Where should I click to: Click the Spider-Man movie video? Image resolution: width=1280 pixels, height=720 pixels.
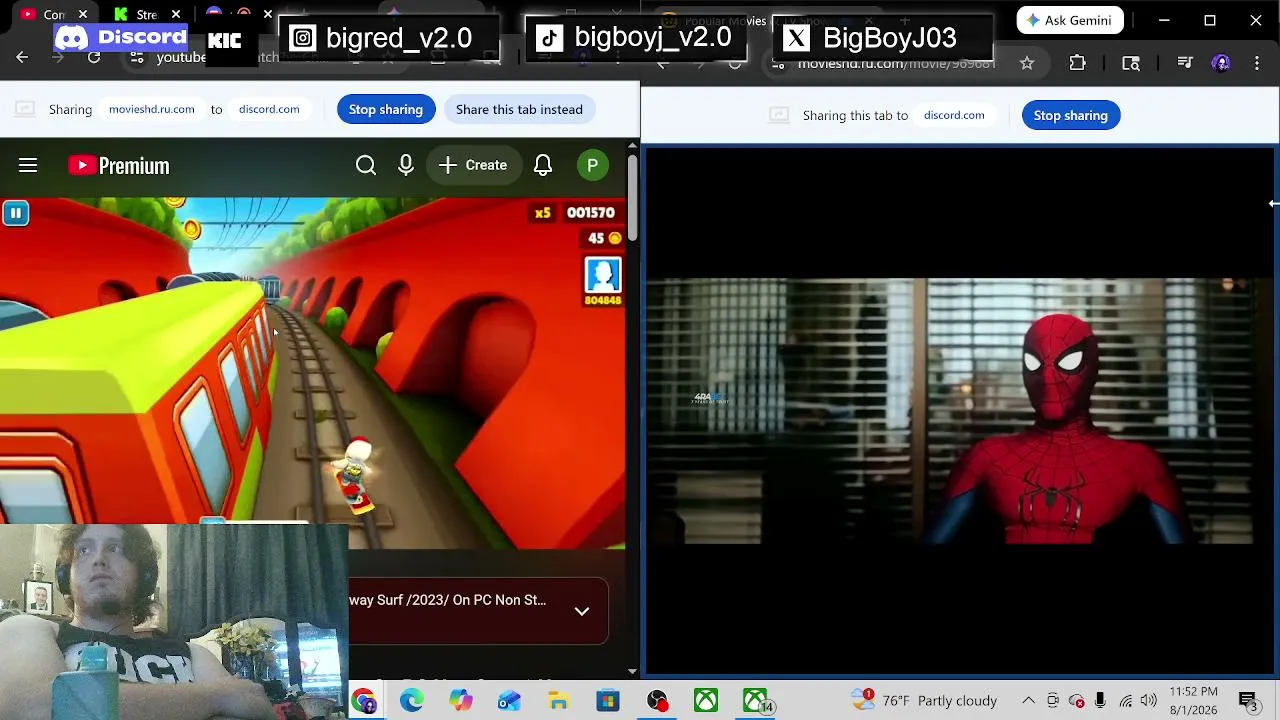[x=960, y=411]
